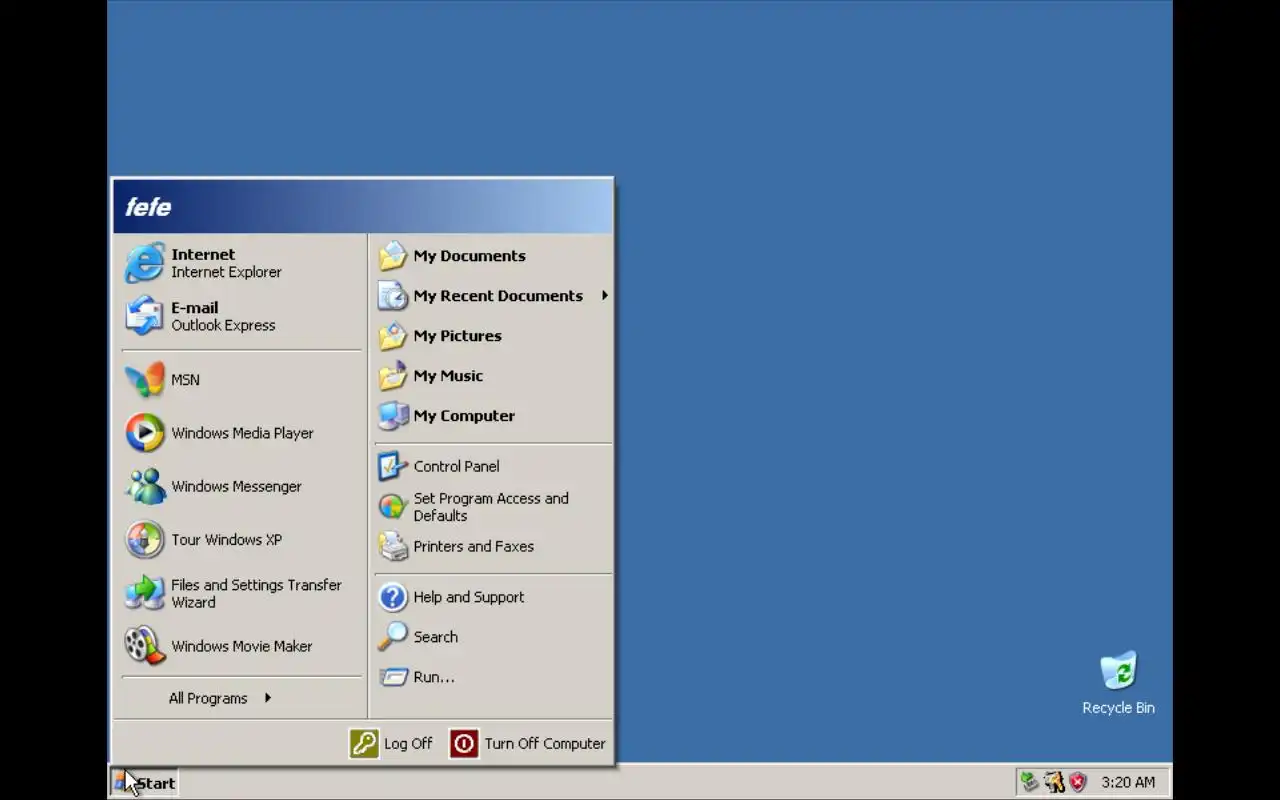
Task: Open Internet Explorer icon in Start menu
Action: [144, 263]
